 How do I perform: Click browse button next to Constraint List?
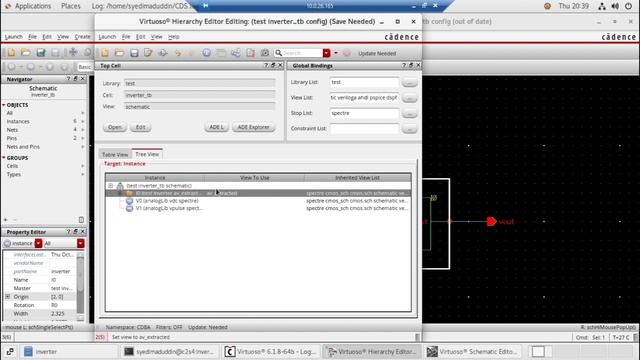point(409,129)
